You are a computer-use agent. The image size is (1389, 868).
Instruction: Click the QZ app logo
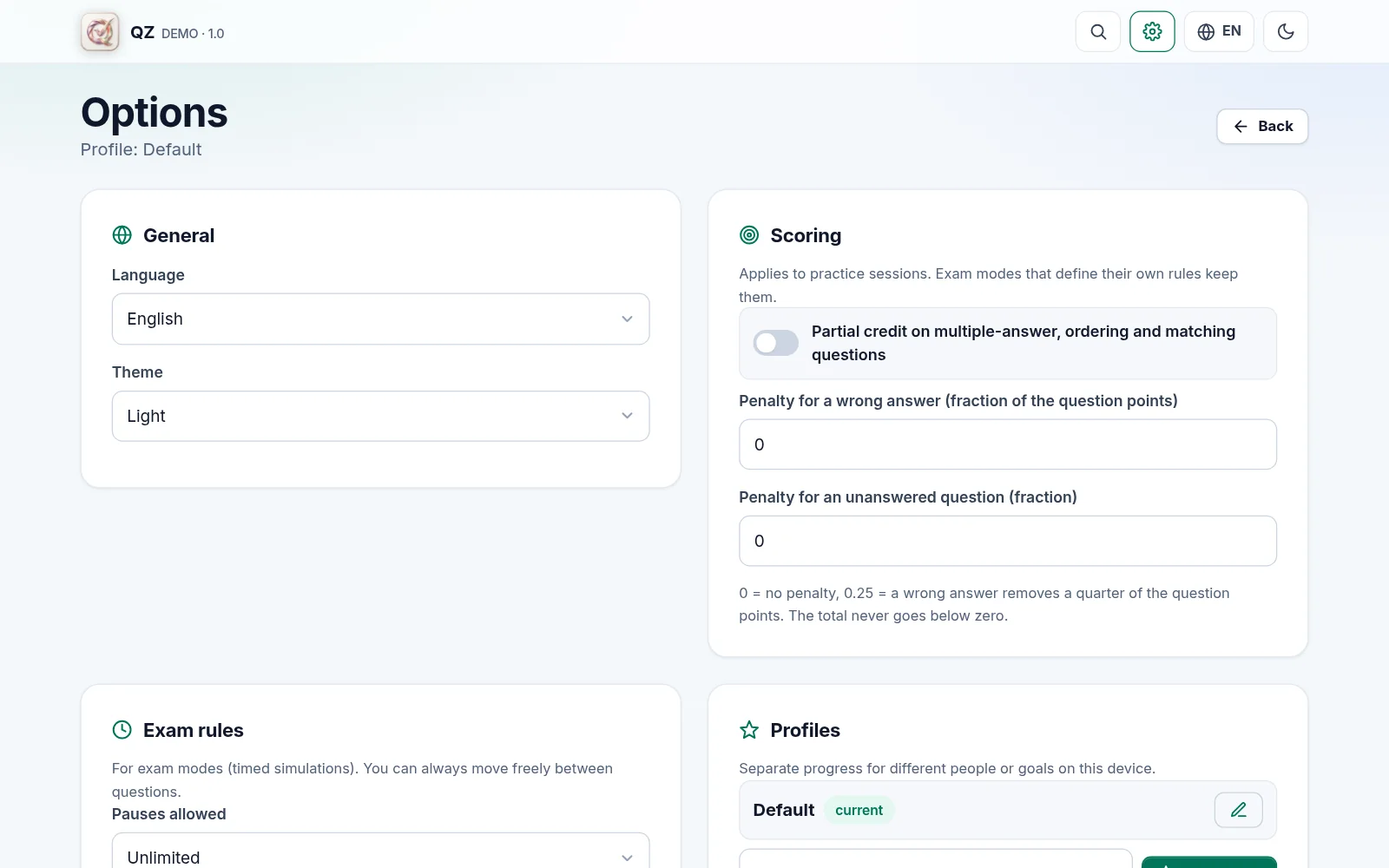[x=100, y=32]
